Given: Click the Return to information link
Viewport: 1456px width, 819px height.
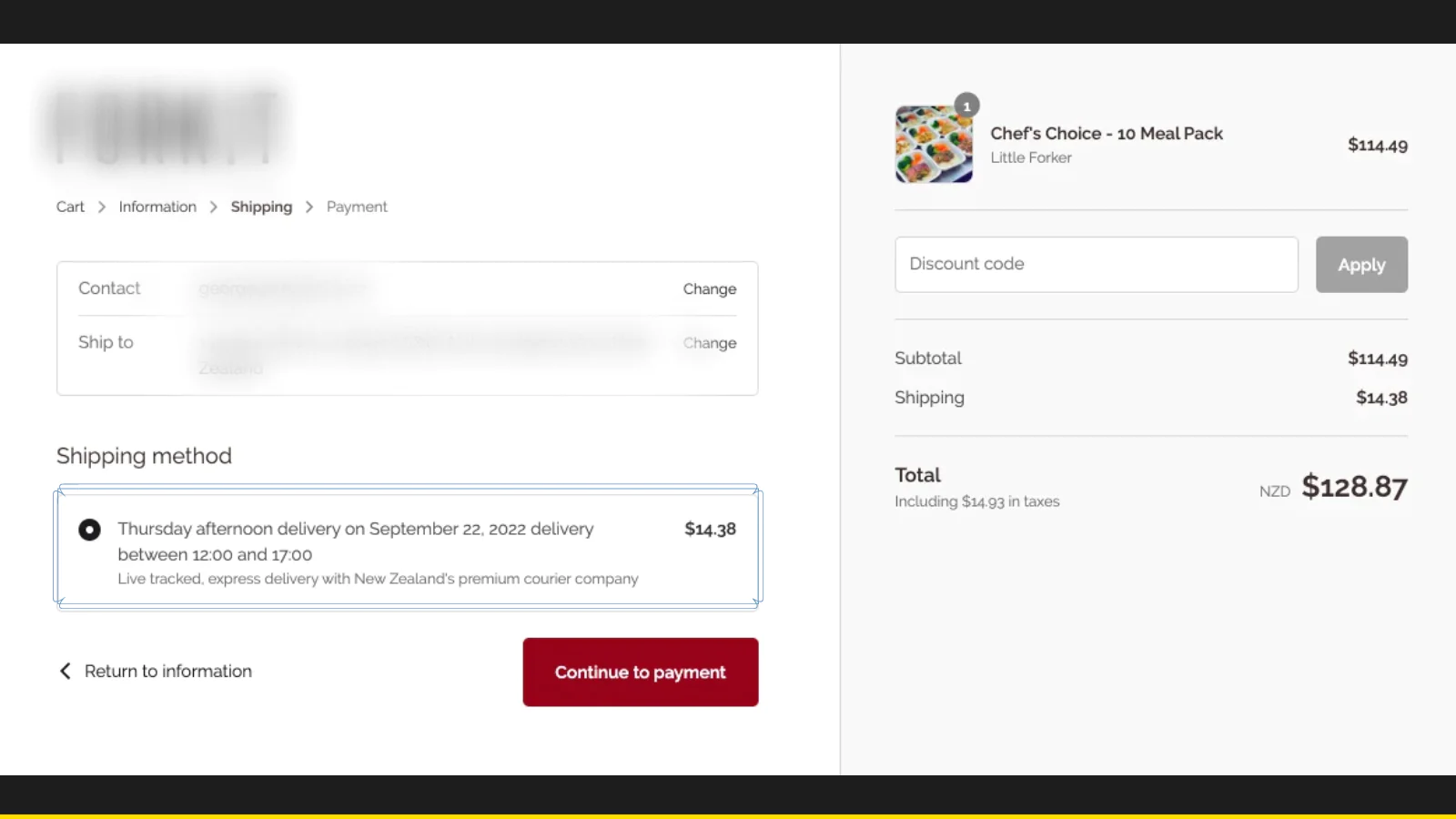Looking at the screenshot, I should (x=167, y=672).
